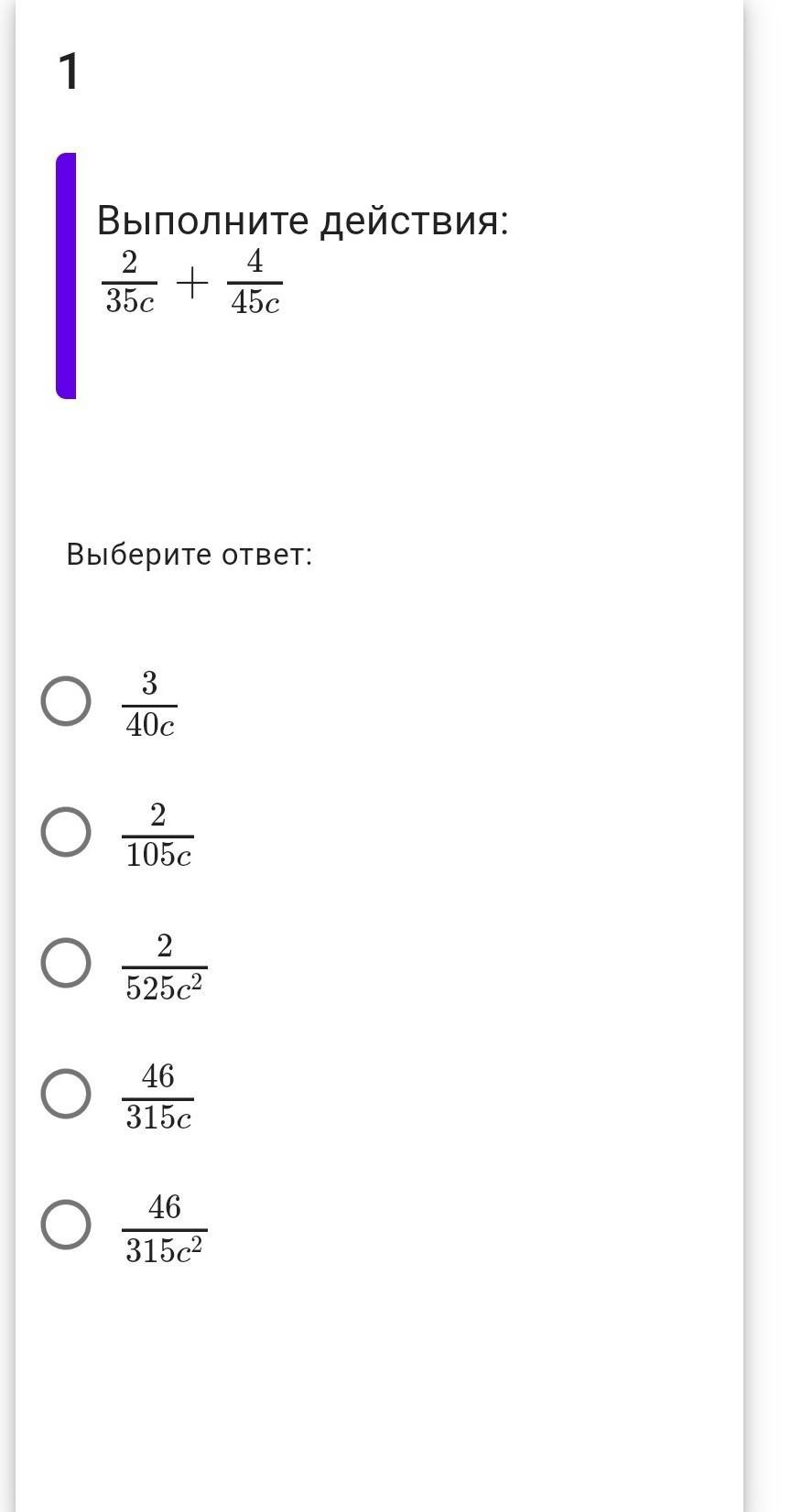This screenshot has width=791, height=1512.
Task: Click the 'Выберите ответ:' label
Action: click(x=189, y=555)
